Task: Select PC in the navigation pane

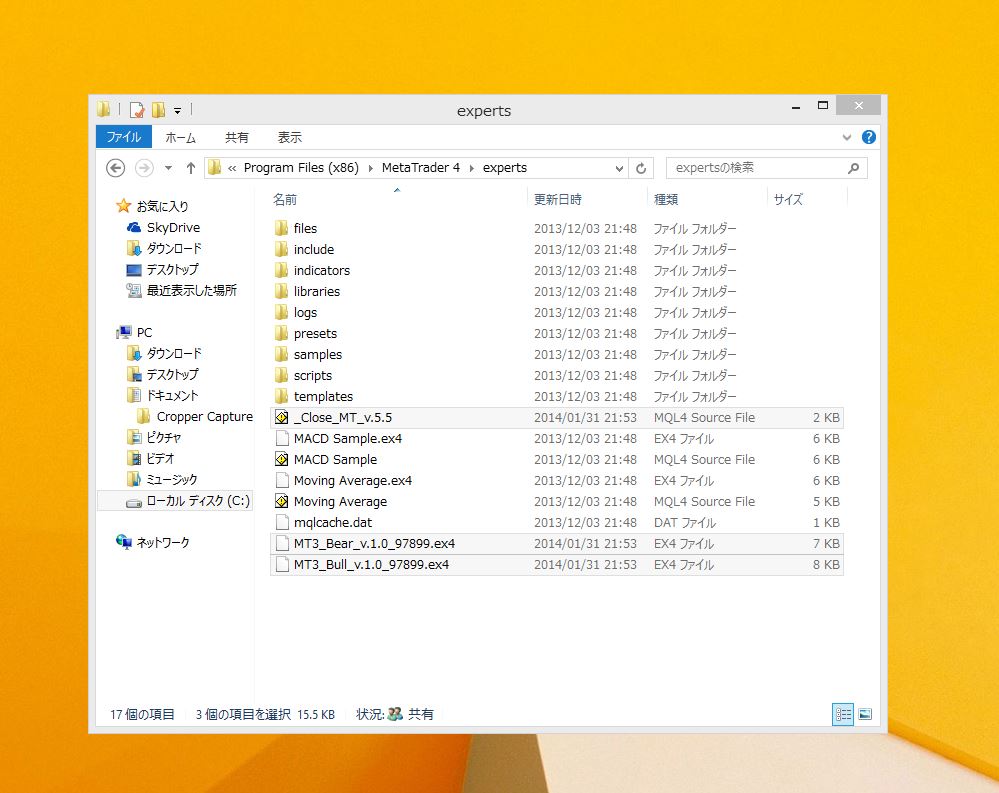Action: (x=145, y=332)
